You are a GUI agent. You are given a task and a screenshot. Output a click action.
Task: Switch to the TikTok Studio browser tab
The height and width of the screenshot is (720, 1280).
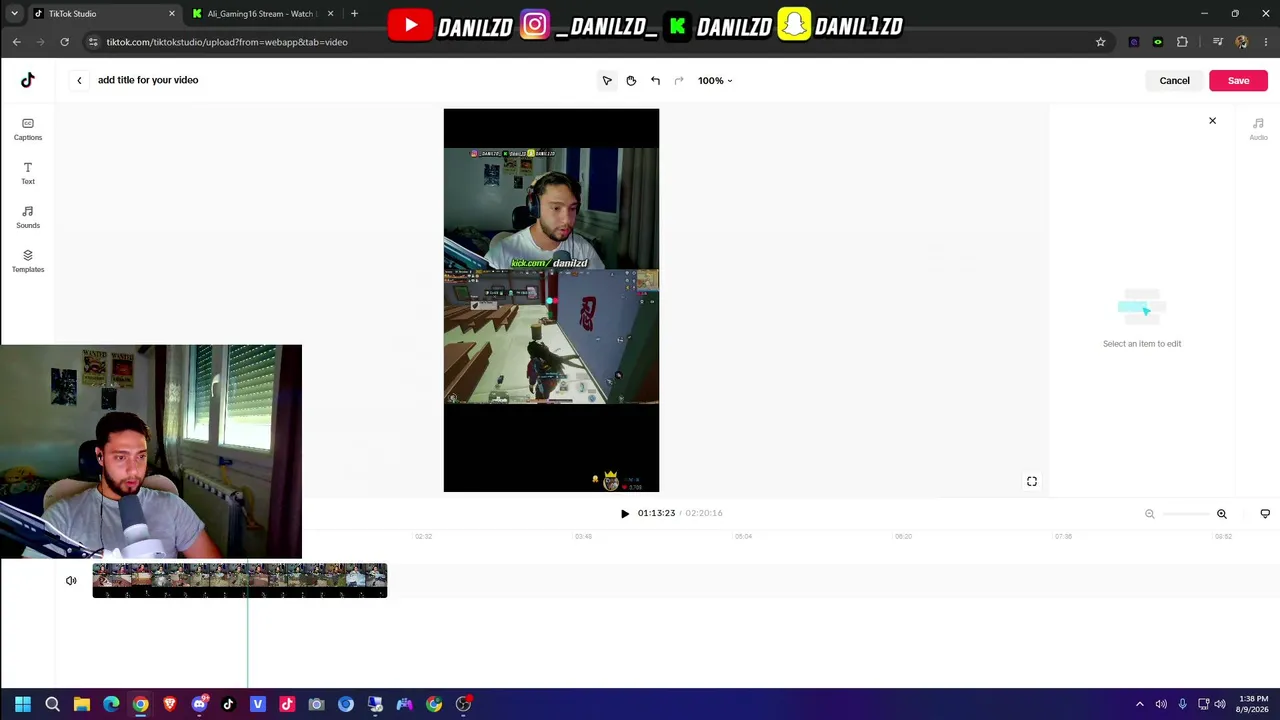(x=103, y=14)
